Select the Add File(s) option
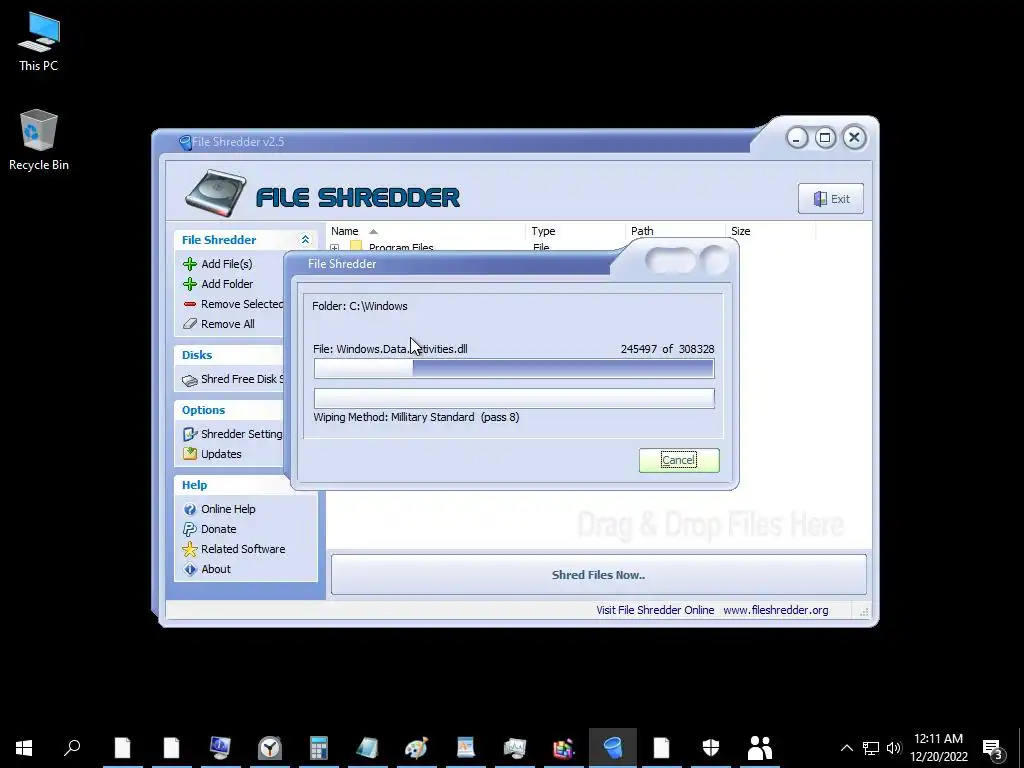 pyautogui.click(x=227, y=264)
